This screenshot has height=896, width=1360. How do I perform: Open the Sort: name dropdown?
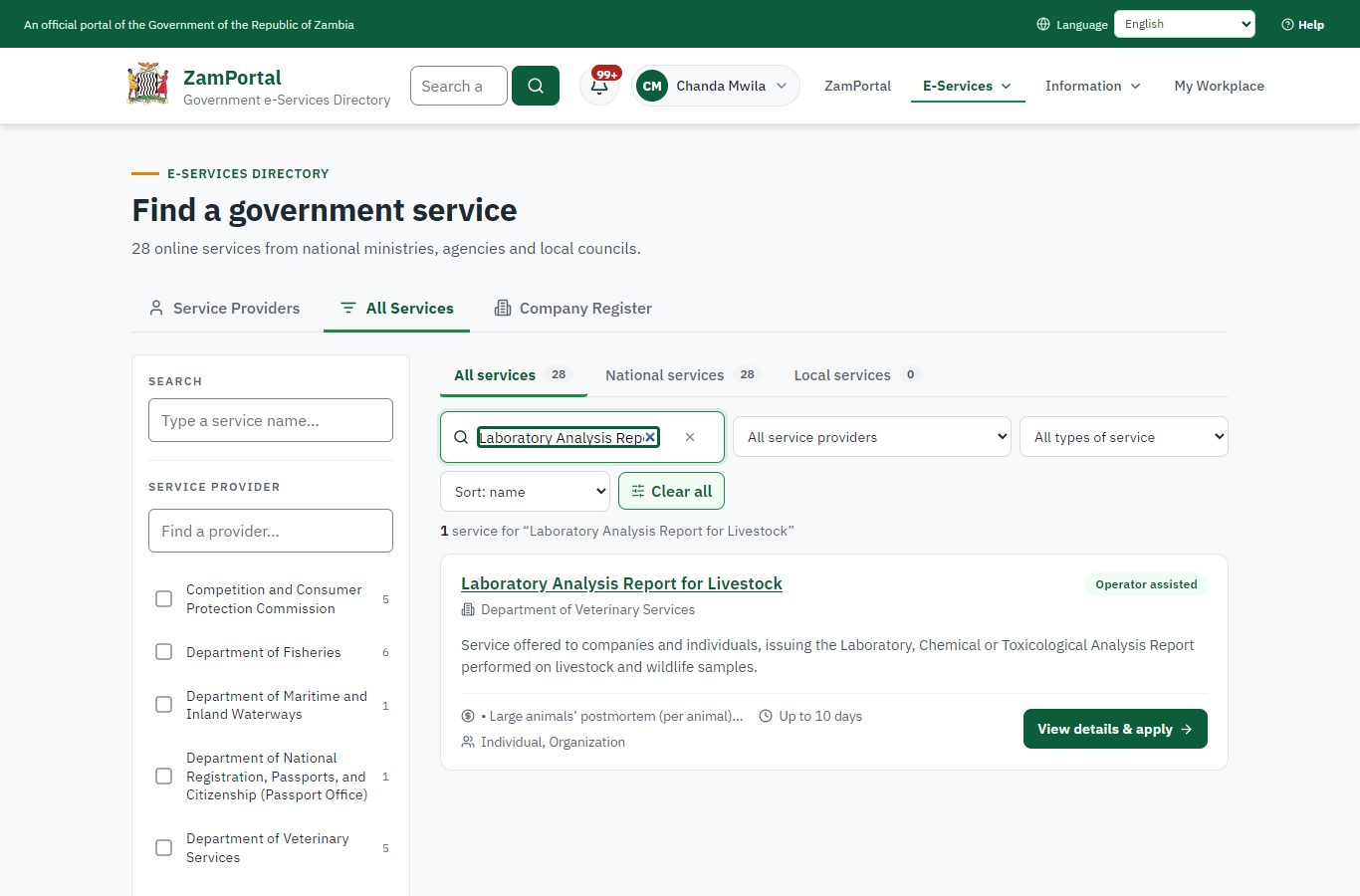[x=525, y=492]
